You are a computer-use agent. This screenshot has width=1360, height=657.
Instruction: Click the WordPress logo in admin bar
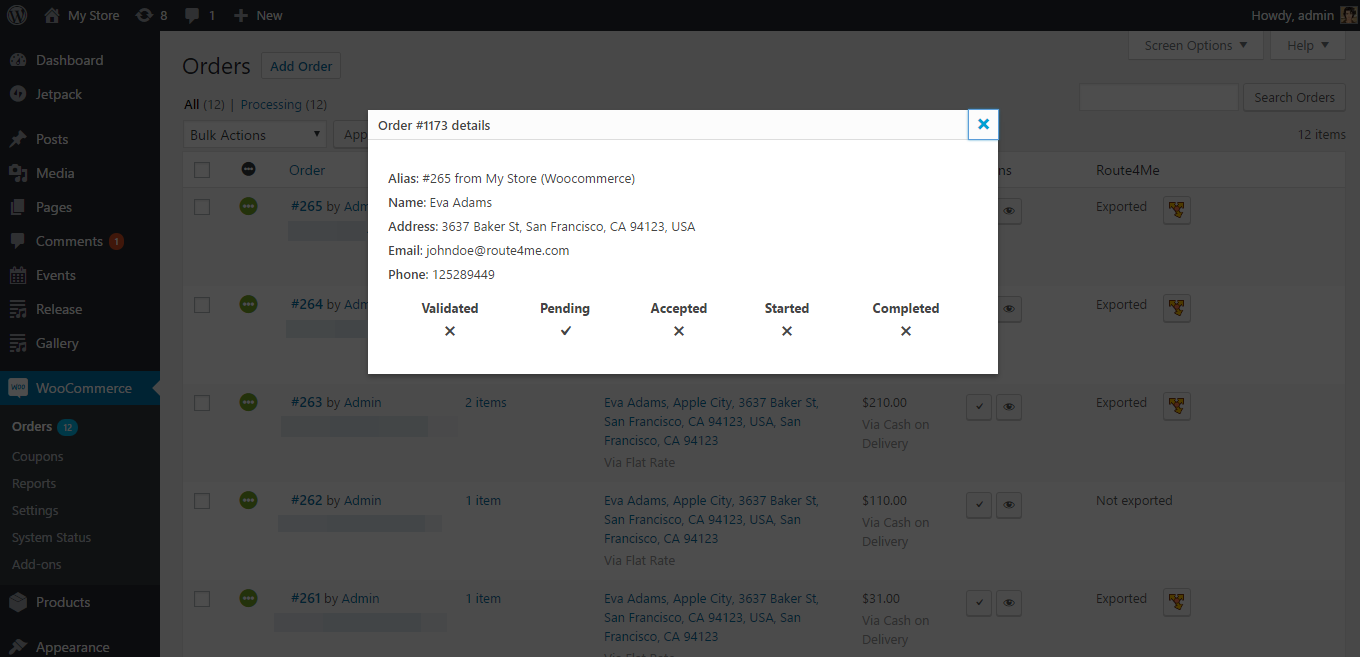(20, 15)
